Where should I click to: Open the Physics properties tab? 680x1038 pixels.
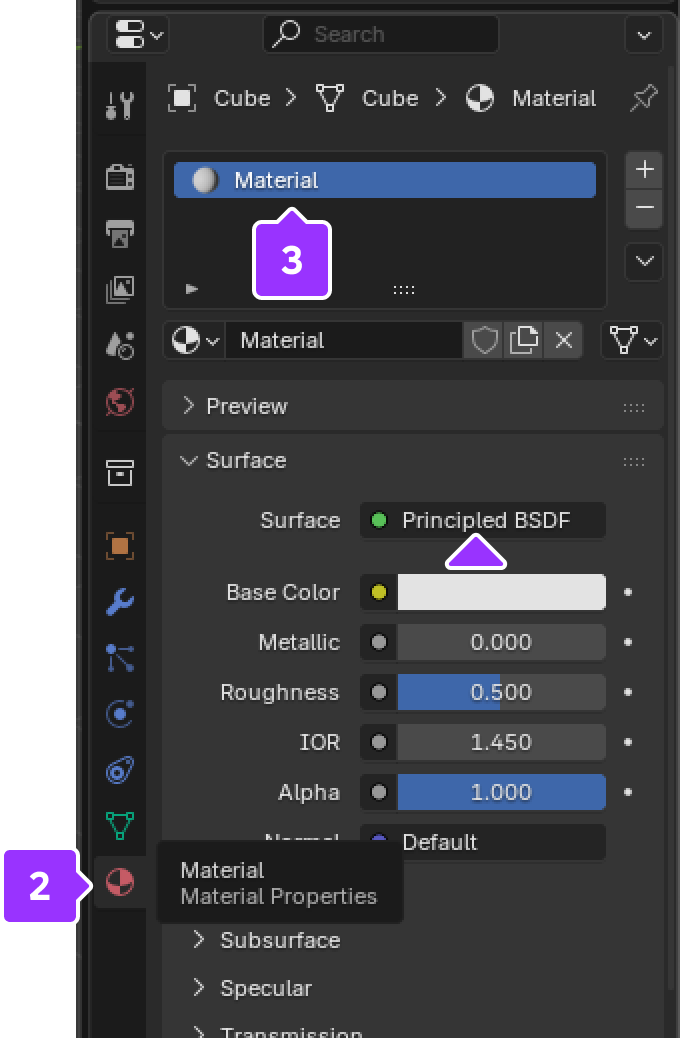pos(120,714)
